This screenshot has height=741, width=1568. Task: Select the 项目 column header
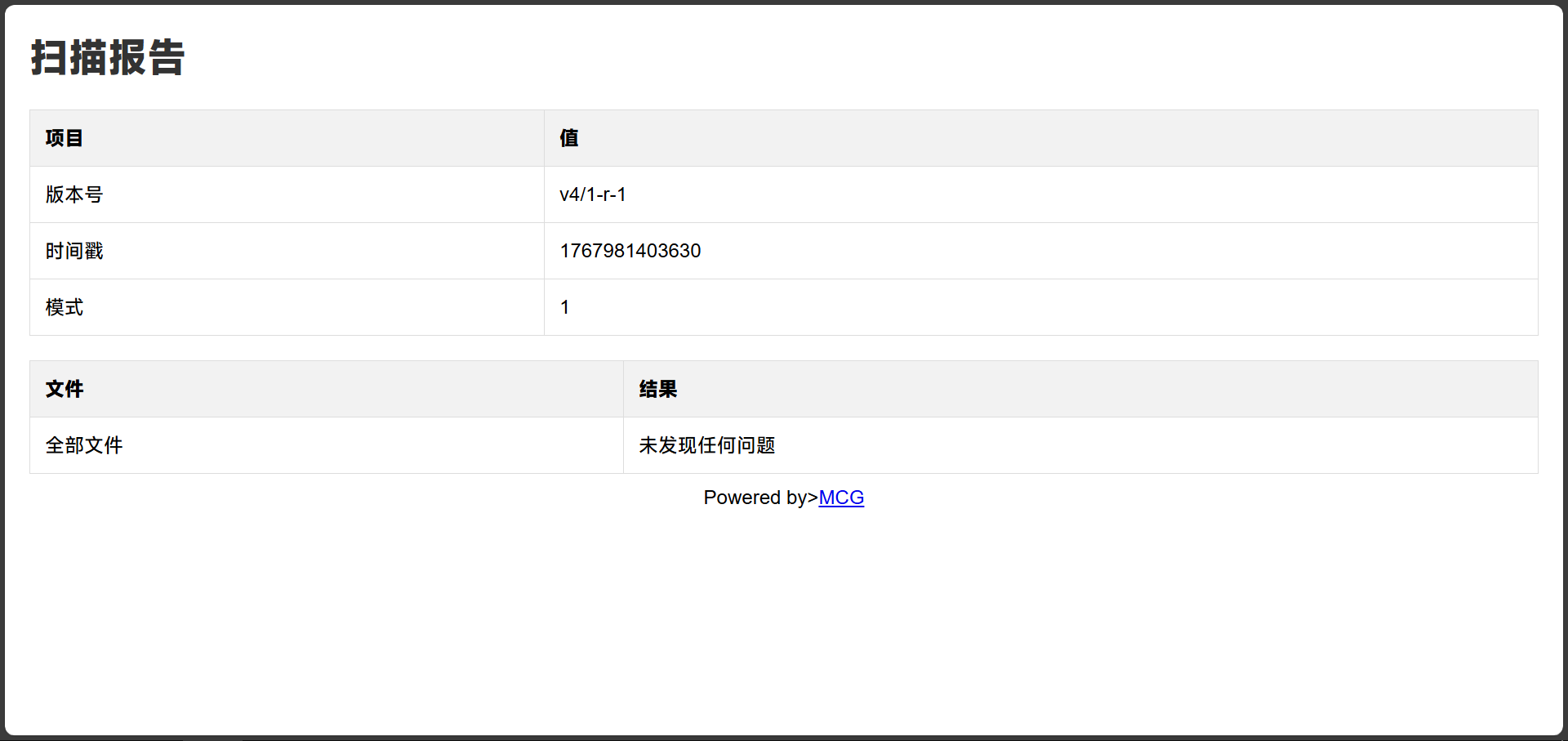[x=65, y=138]
